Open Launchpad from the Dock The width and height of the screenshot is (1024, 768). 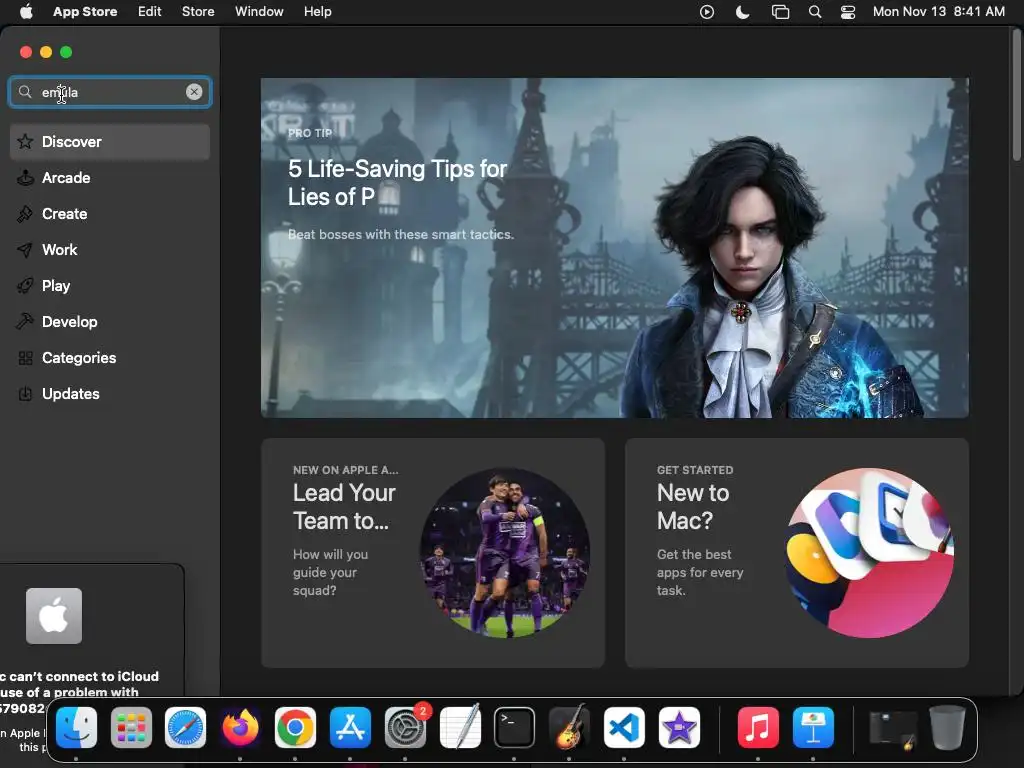131,728
